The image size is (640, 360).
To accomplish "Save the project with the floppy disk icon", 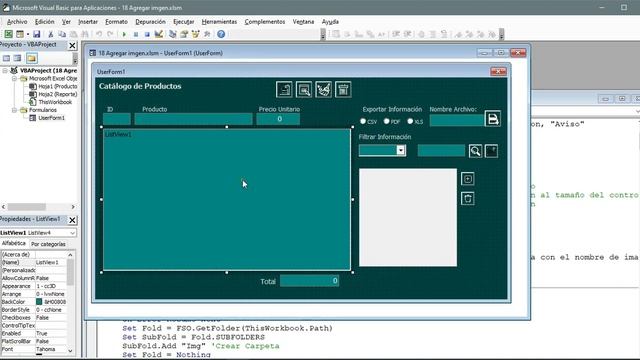I will coord(37,34).
